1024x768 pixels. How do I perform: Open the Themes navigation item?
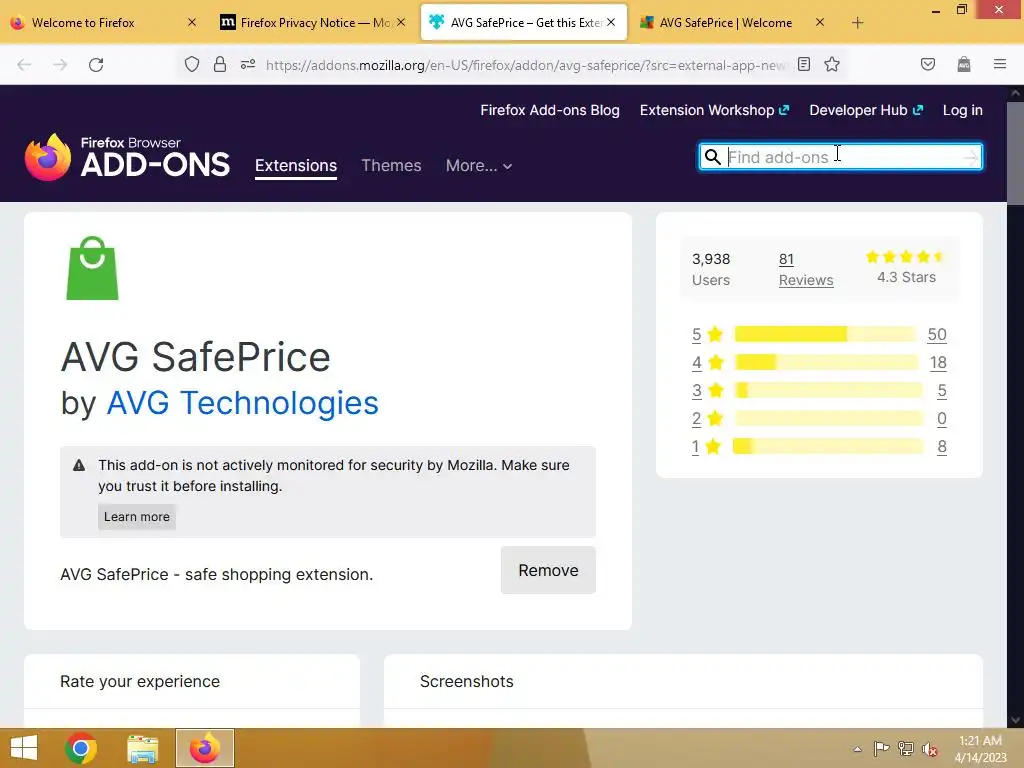click(391, 166)
